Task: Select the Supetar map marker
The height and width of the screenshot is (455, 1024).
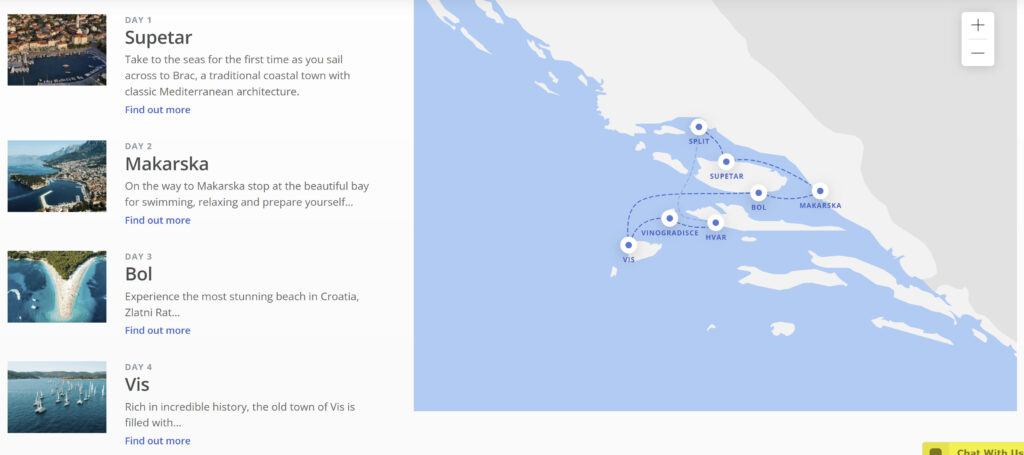Action: (726, 161)
